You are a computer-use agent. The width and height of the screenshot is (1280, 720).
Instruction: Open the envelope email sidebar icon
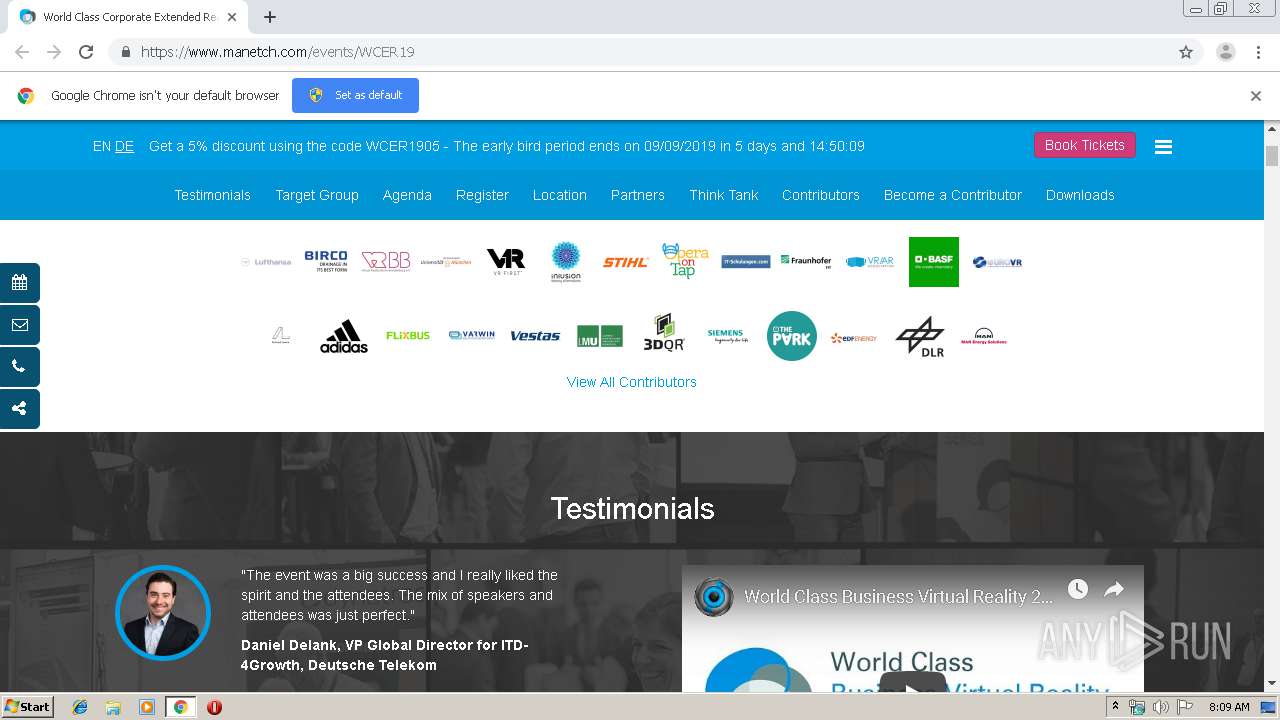19,325
